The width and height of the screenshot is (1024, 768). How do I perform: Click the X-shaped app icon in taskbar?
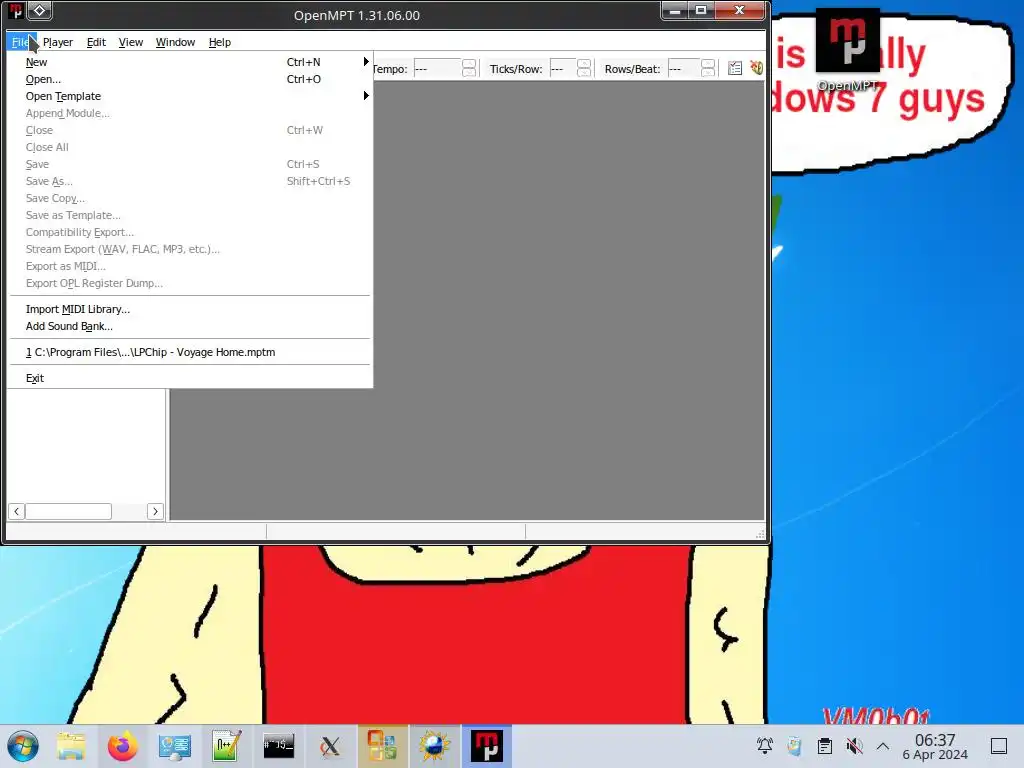[x=330, y=746]
